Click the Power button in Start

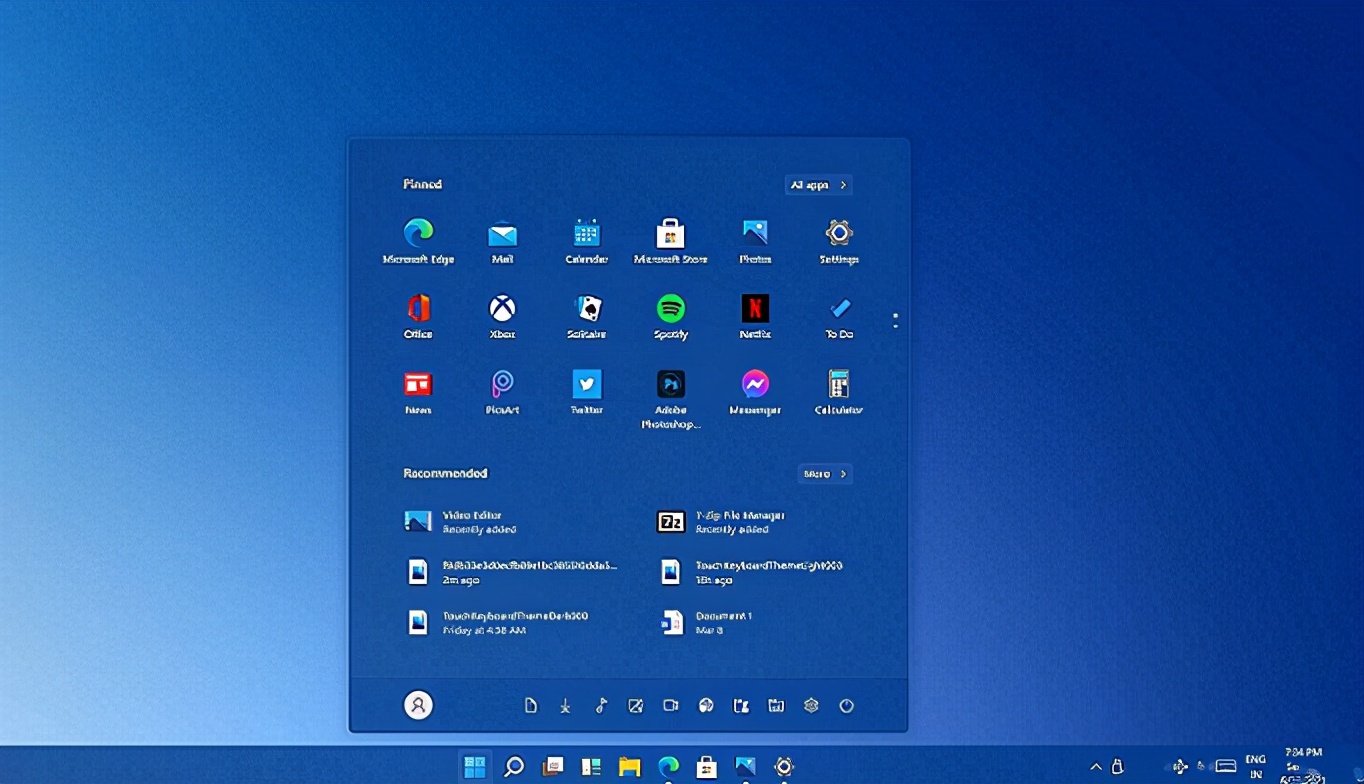click(x=846, y=706)
